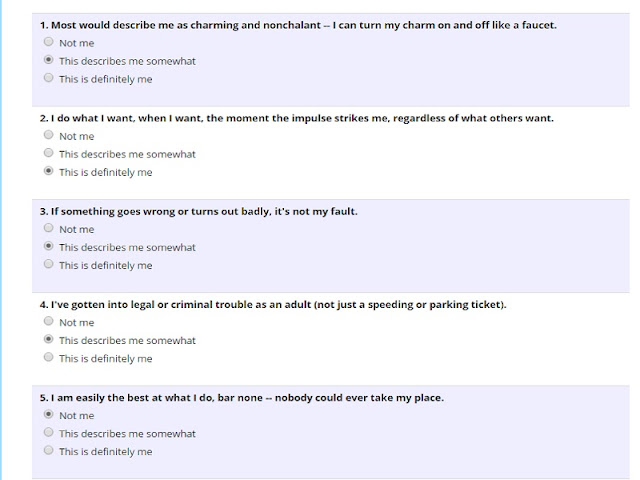Choose 'This describes me somewhat' for question 3
This screenshot has width=640, height=480.
(49, 246)
